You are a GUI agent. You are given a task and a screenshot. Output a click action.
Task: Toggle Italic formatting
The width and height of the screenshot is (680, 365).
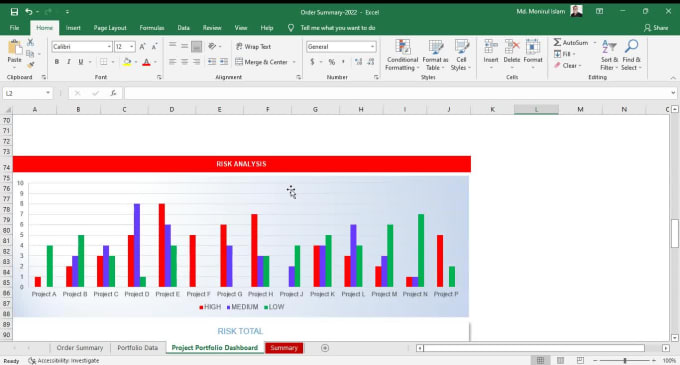point(69,62)
